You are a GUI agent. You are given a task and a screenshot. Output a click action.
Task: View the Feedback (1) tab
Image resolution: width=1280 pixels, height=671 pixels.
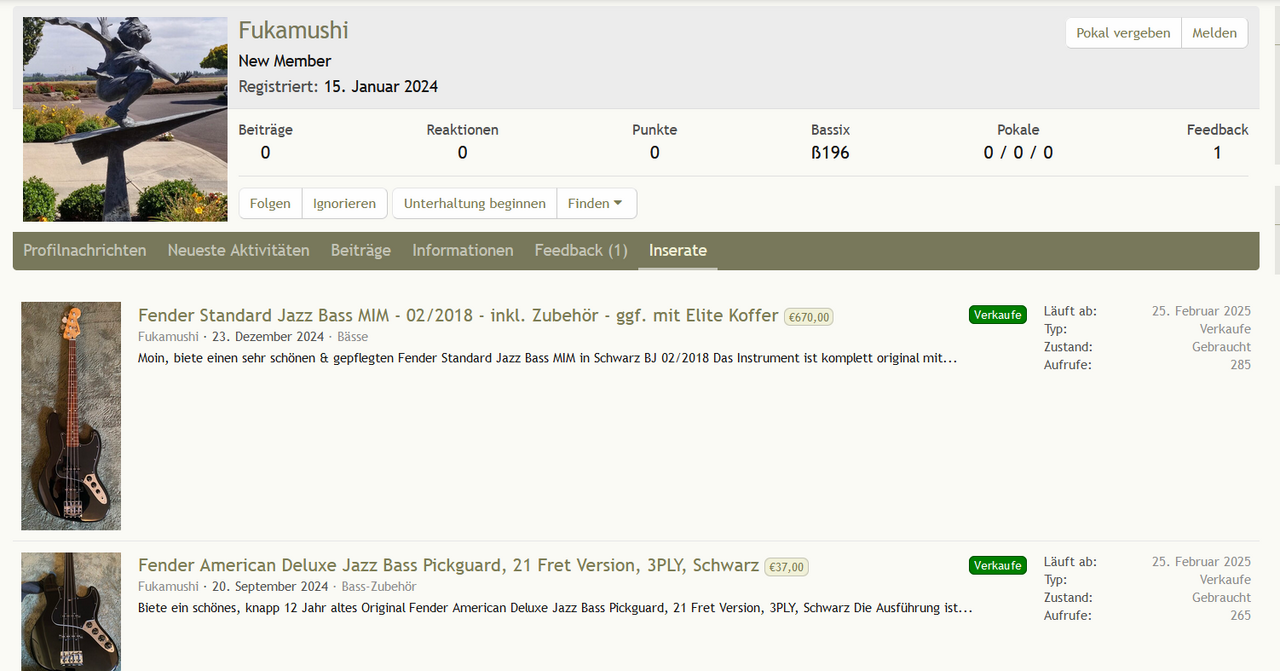581,250
